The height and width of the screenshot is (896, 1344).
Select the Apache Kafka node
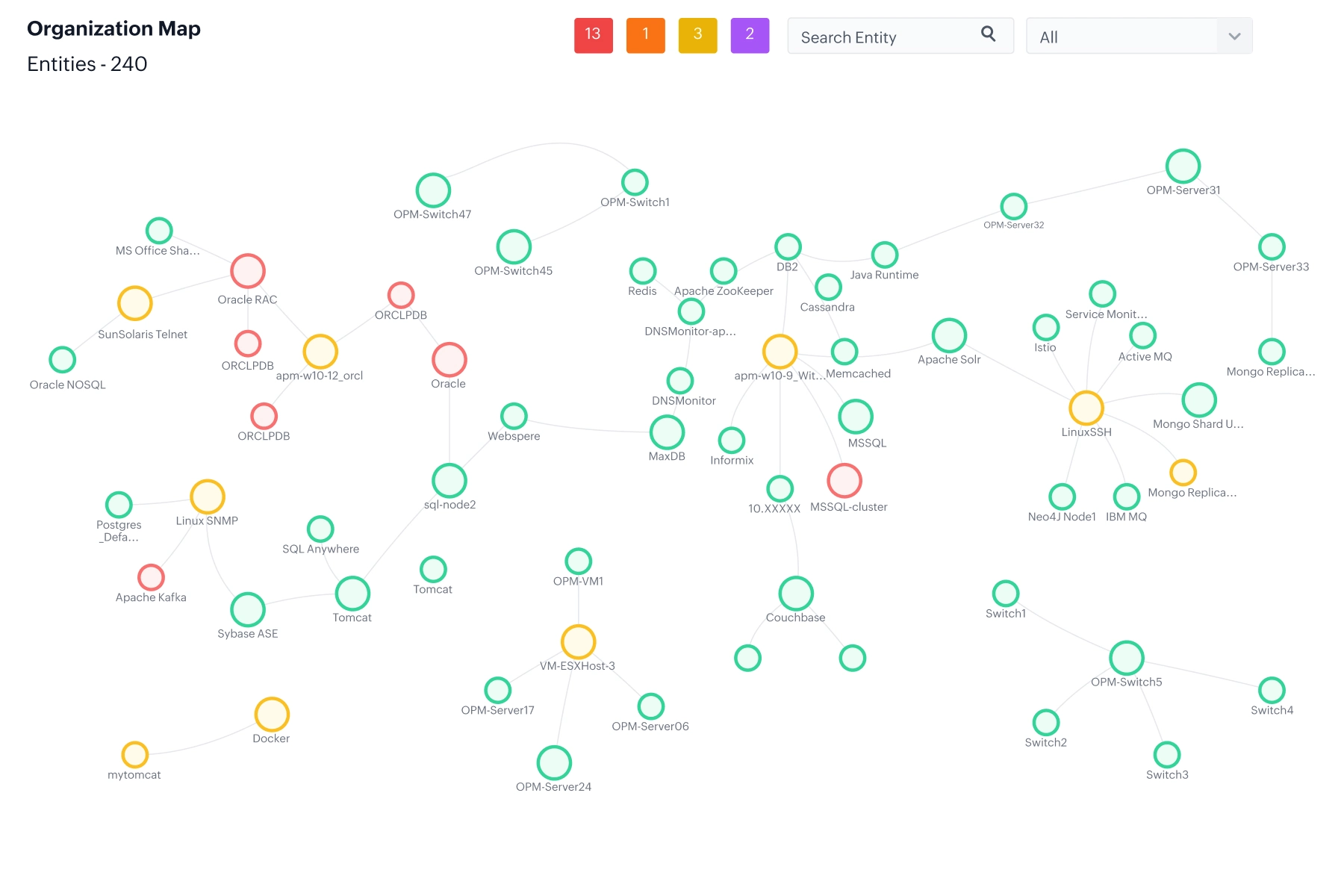click(151, 577)
